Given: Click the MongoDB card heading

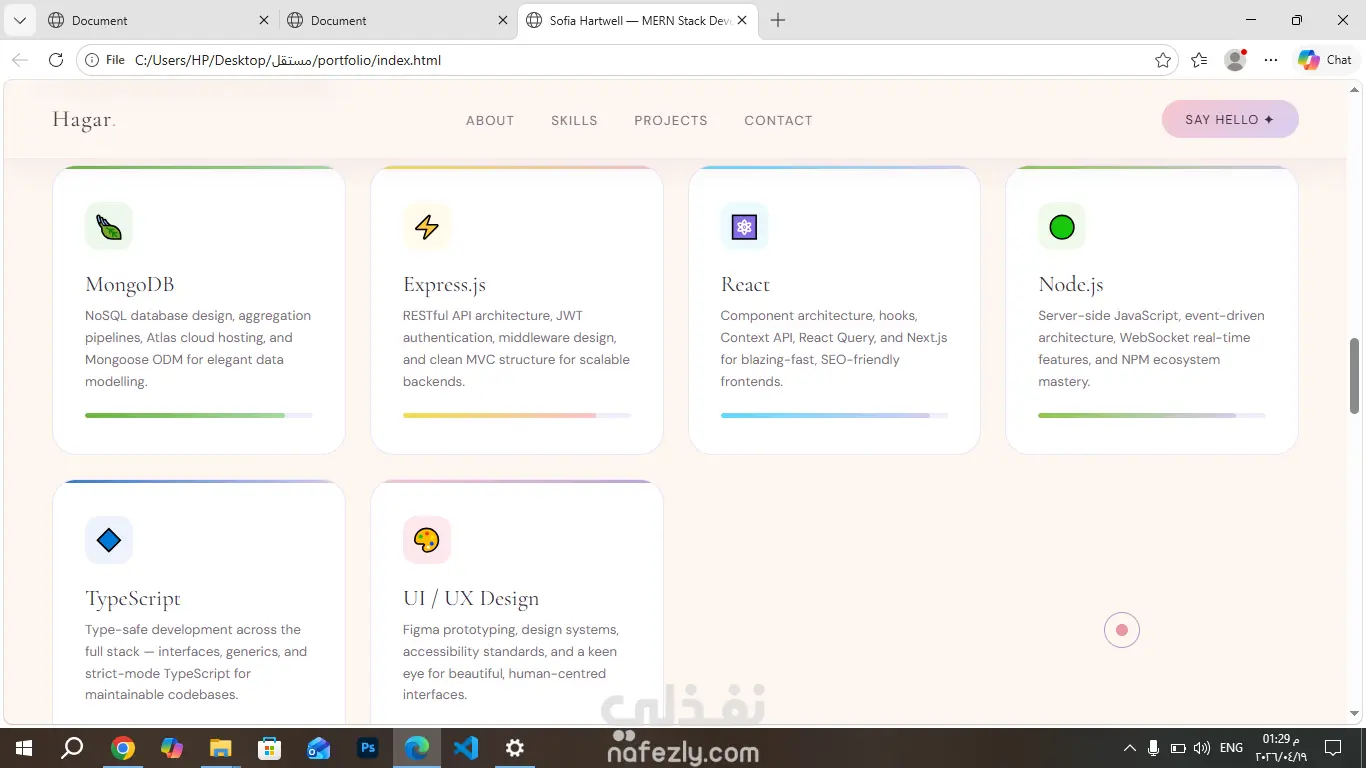Looking at the screenshot, I should click(x=130, y=284).
